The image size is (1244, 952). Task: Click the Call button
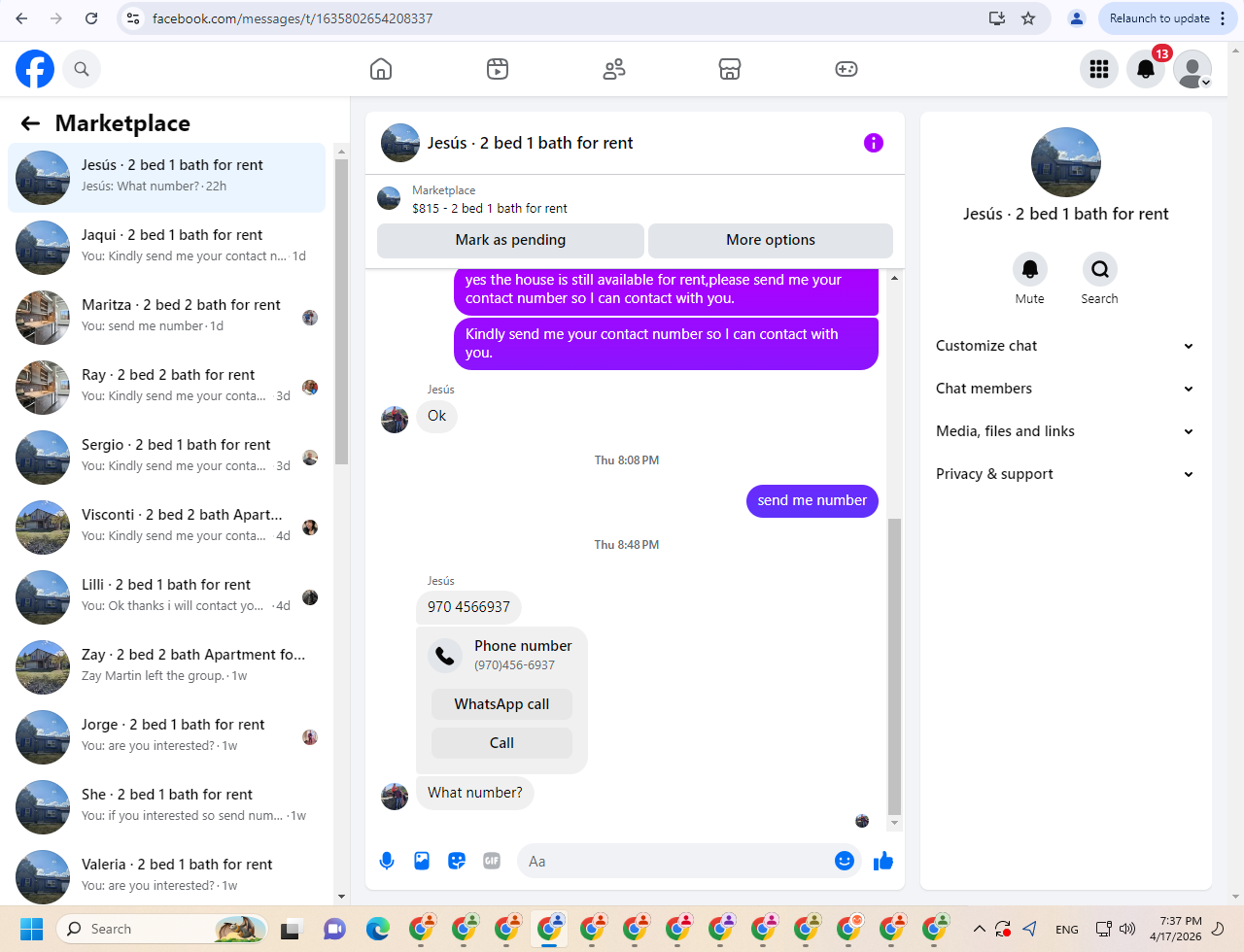tap(501, 743)
